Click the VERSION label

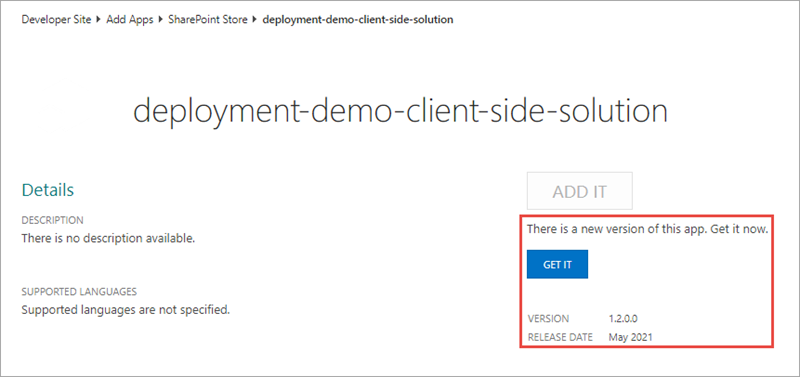click(x=548, y=319)
